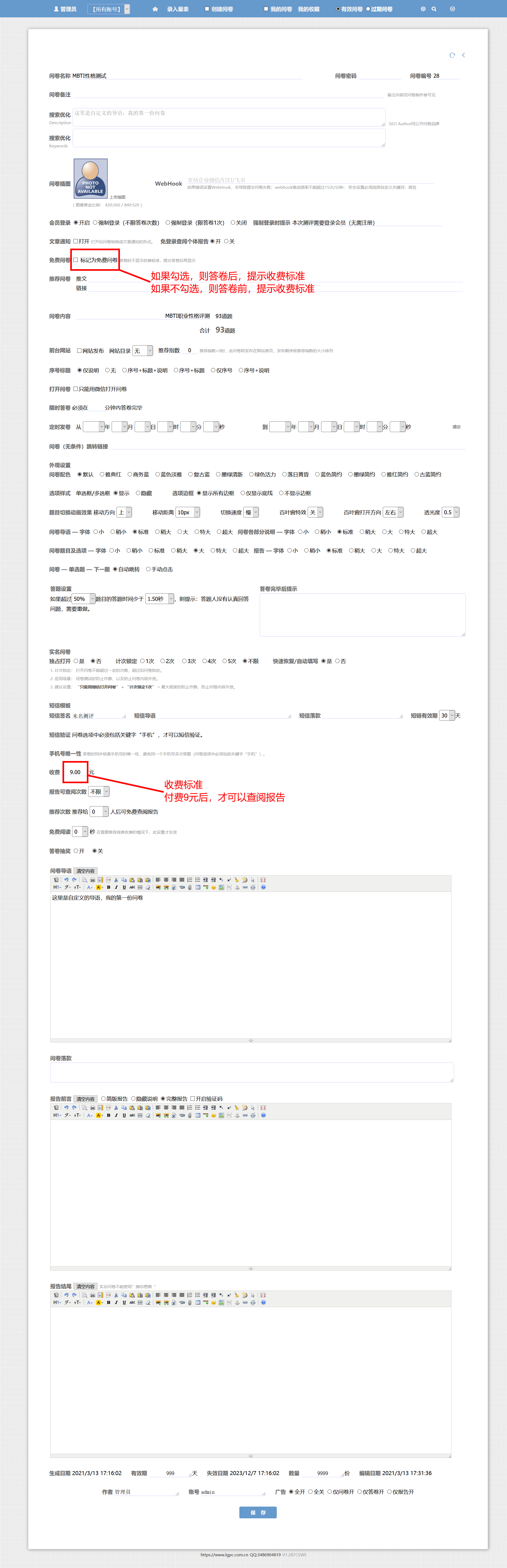Tick the 网站发布 checkbox

point(79,351)
